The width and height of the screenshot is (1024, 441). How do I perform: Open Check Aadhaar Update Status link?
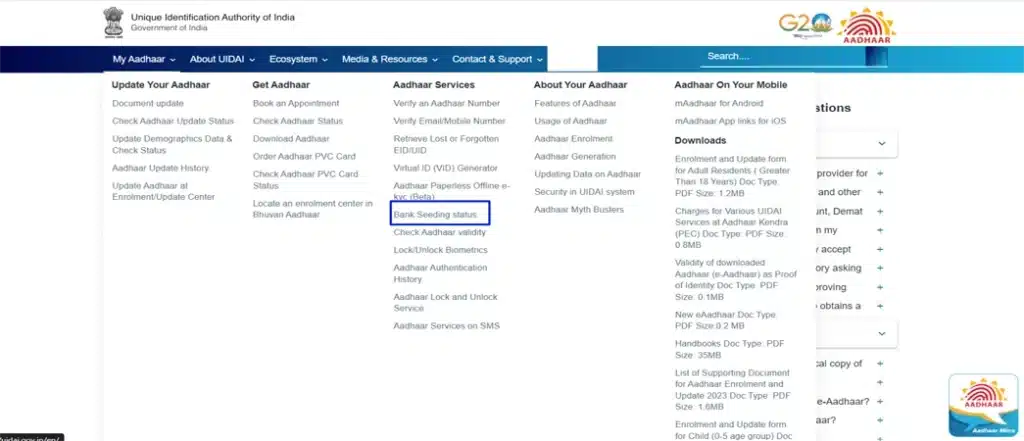click(172, 121)
